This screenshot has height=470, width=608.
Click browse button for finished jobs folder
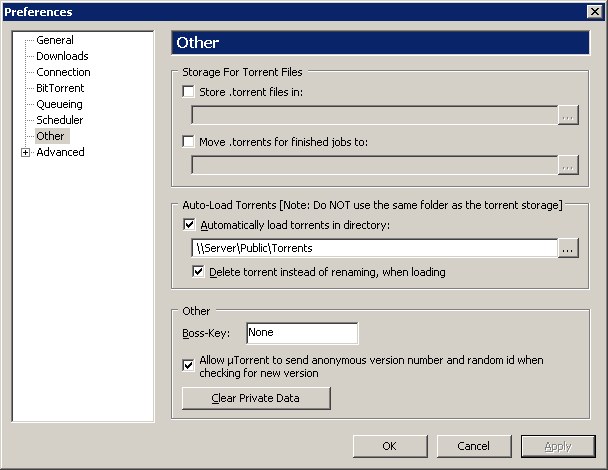(x=568, y=165)
